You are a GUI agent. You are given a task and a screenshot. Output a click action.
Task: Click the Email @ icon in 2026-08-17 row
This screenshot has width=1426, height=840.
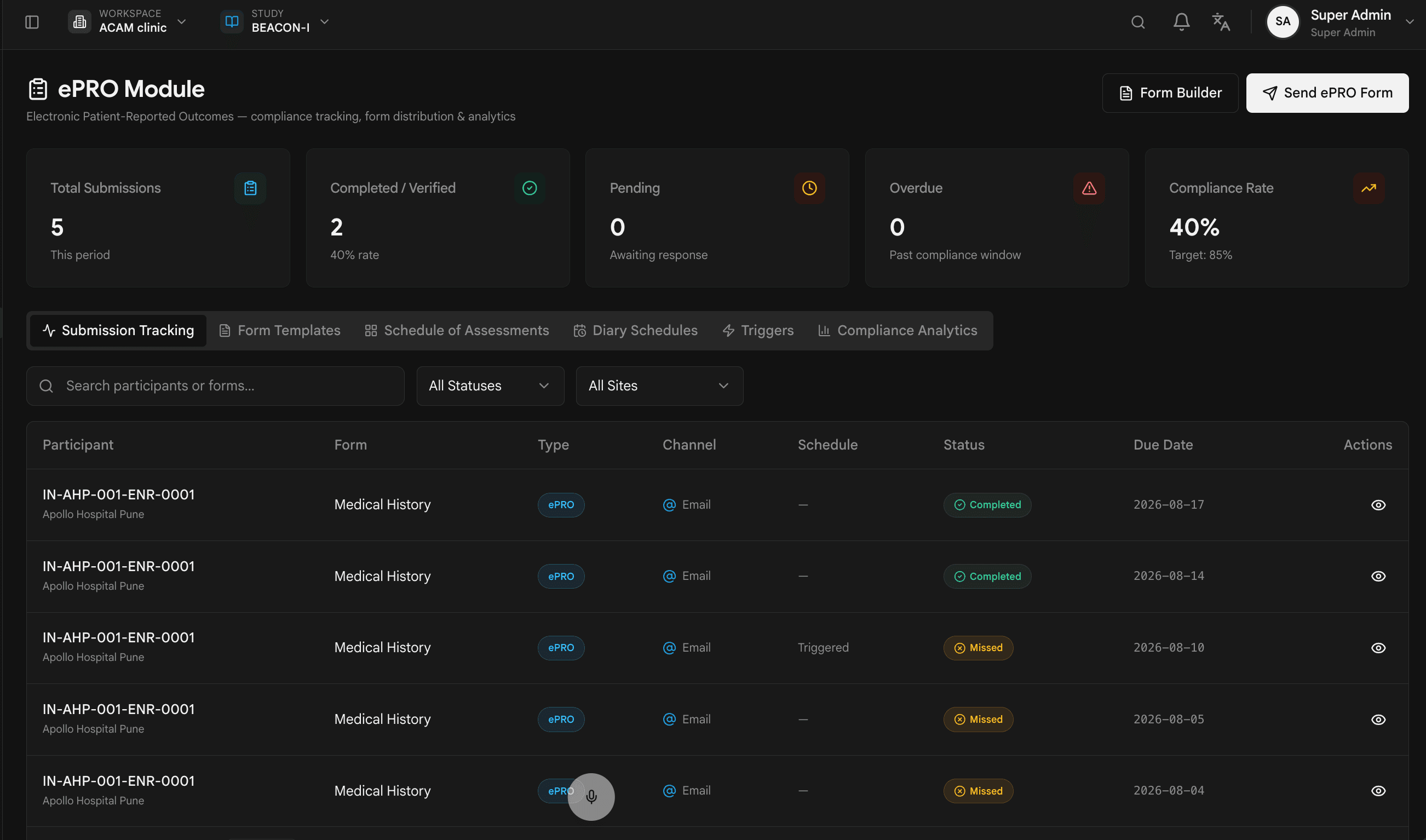[669, 505]
